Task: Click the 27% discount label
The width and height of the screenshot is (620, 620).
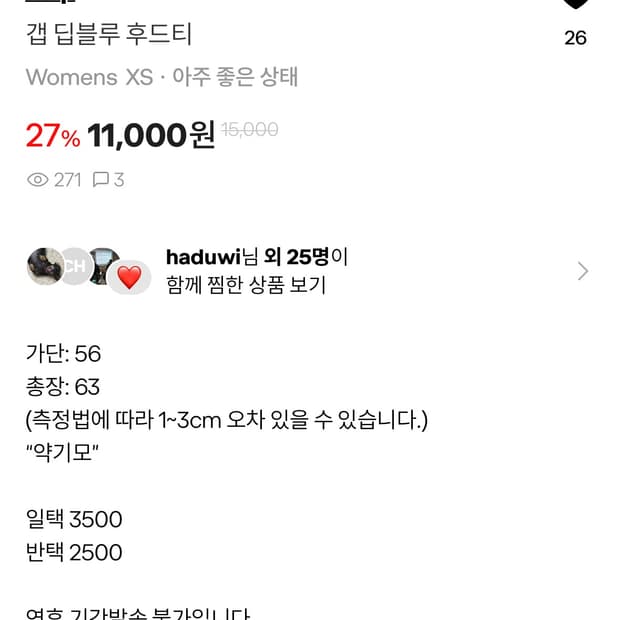Action: pyautogui.click(x=53, y=136)
